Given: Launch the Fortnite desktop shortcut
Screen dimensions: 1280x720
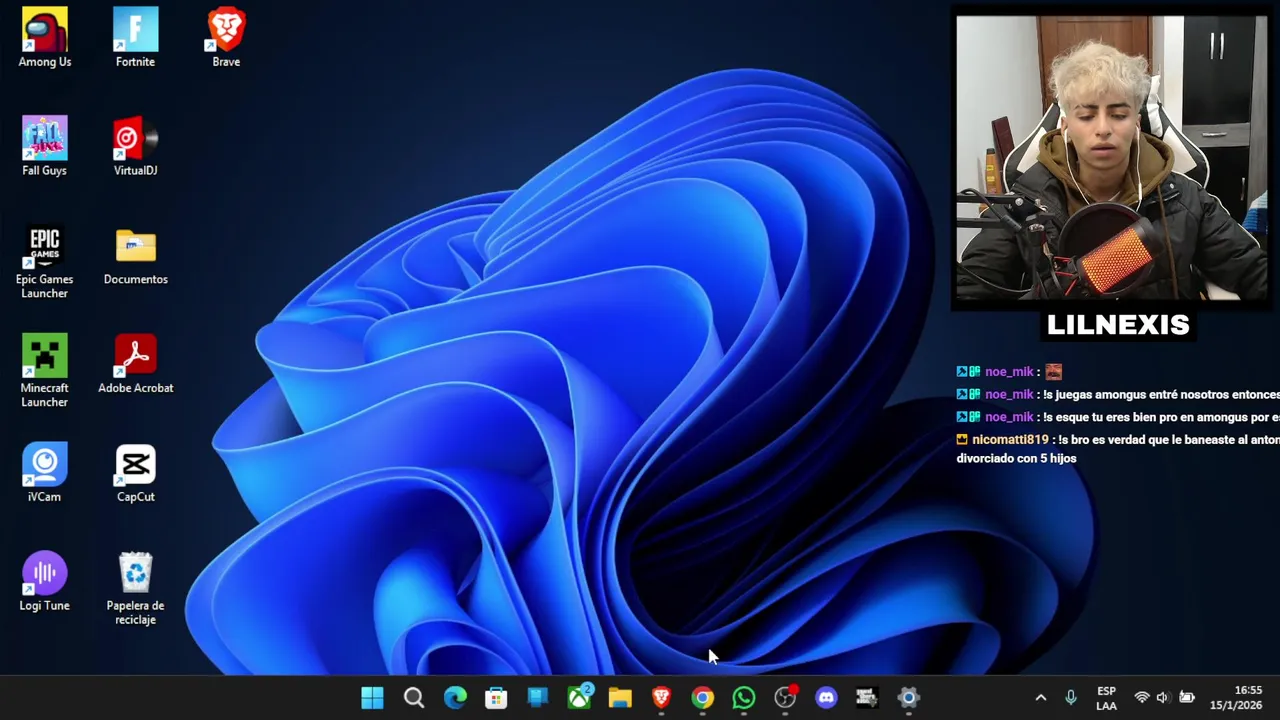Looking at the screenshot, I should click(x=135, y=38).
